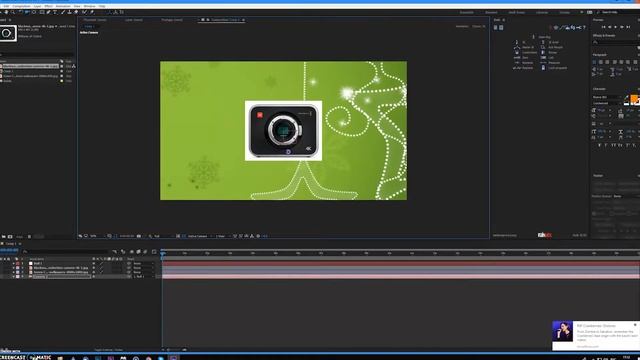Switch to the Libraries workspace
Image resolution: width=640 pixels, height=360 pixels.
(x=542, y=12)
